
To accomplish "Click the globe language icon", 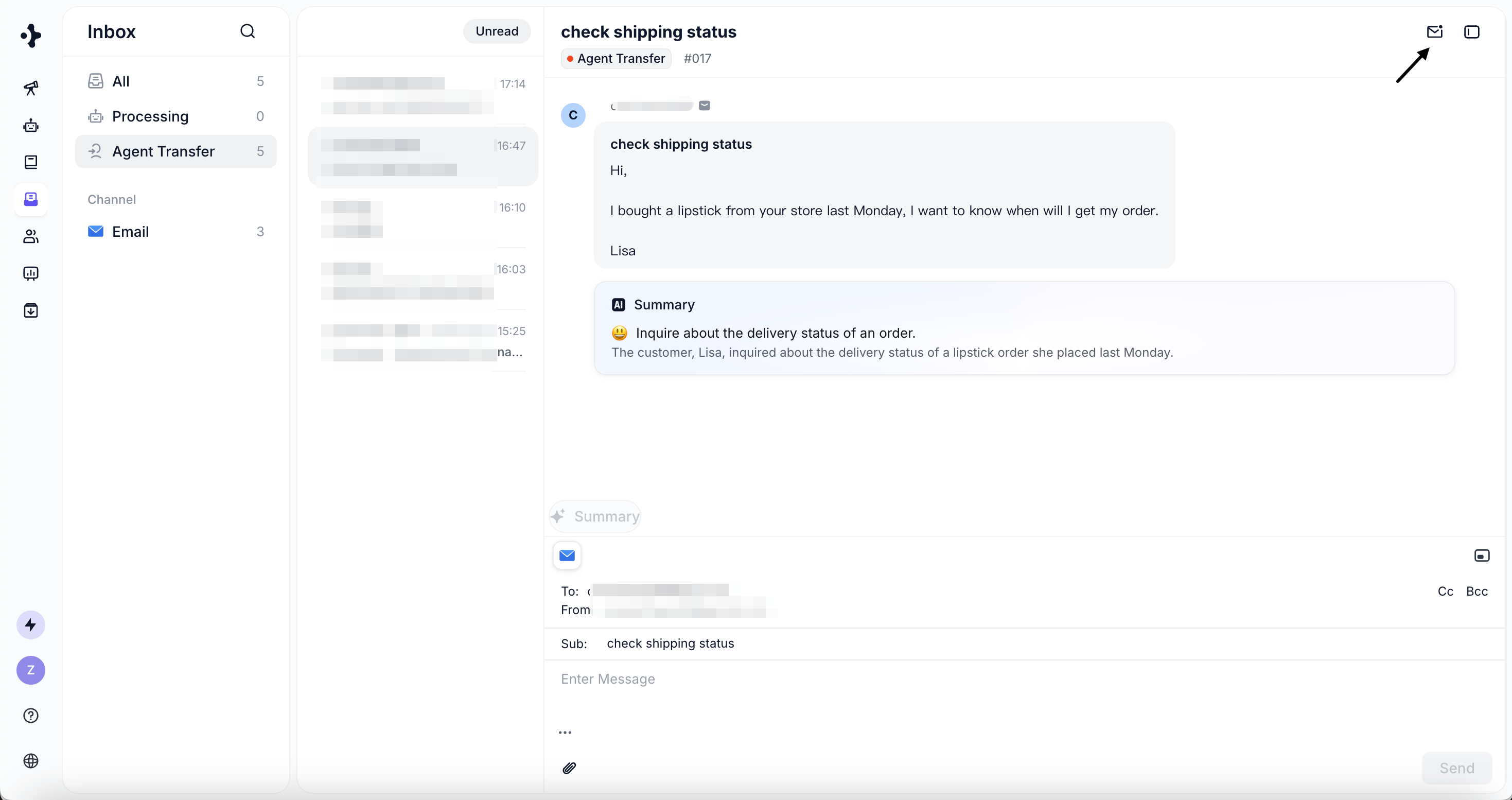I will coord(31,760).
